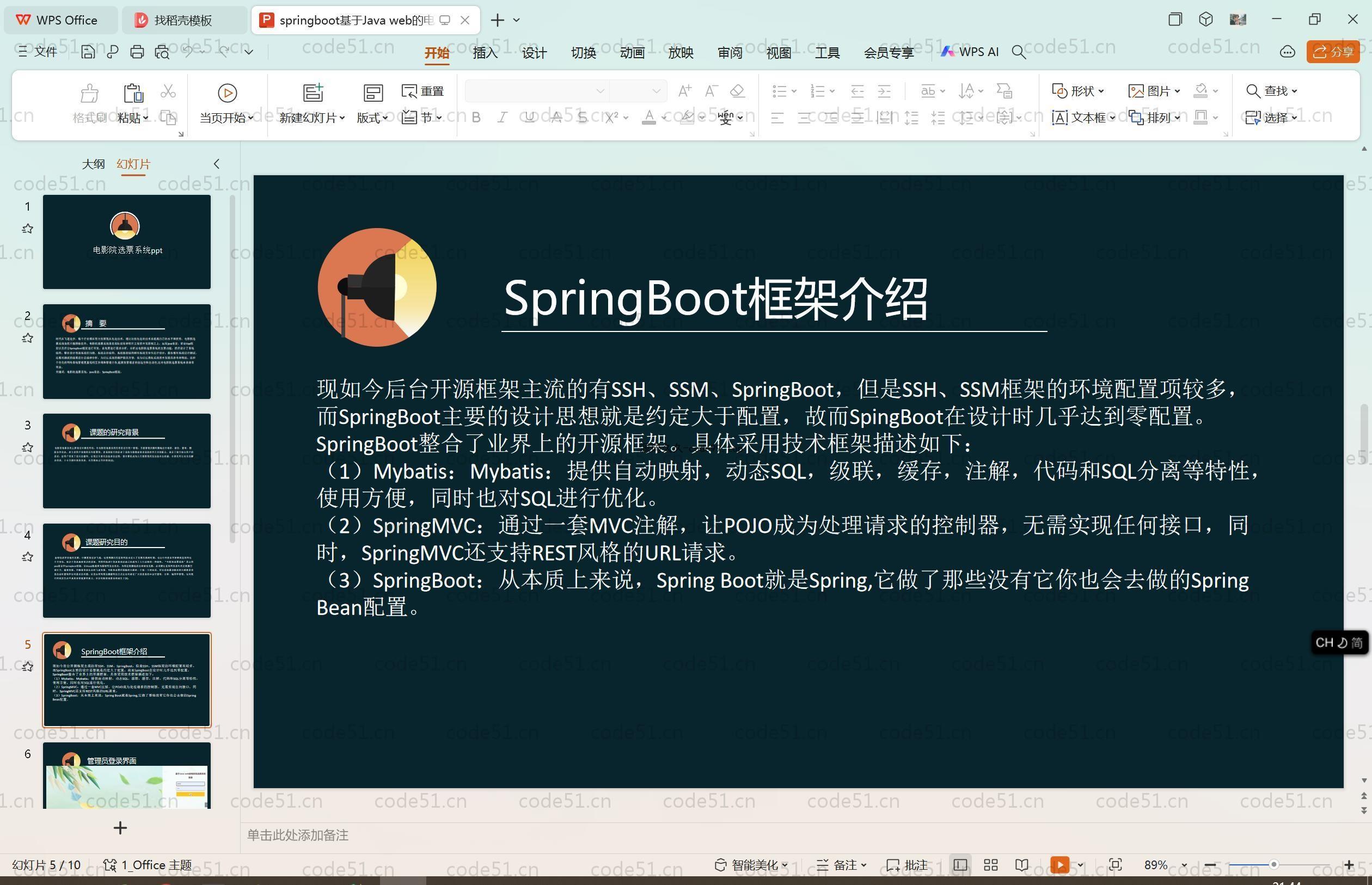
Task: Toggle align left paragraph
Action: click(x=777, y=119)
